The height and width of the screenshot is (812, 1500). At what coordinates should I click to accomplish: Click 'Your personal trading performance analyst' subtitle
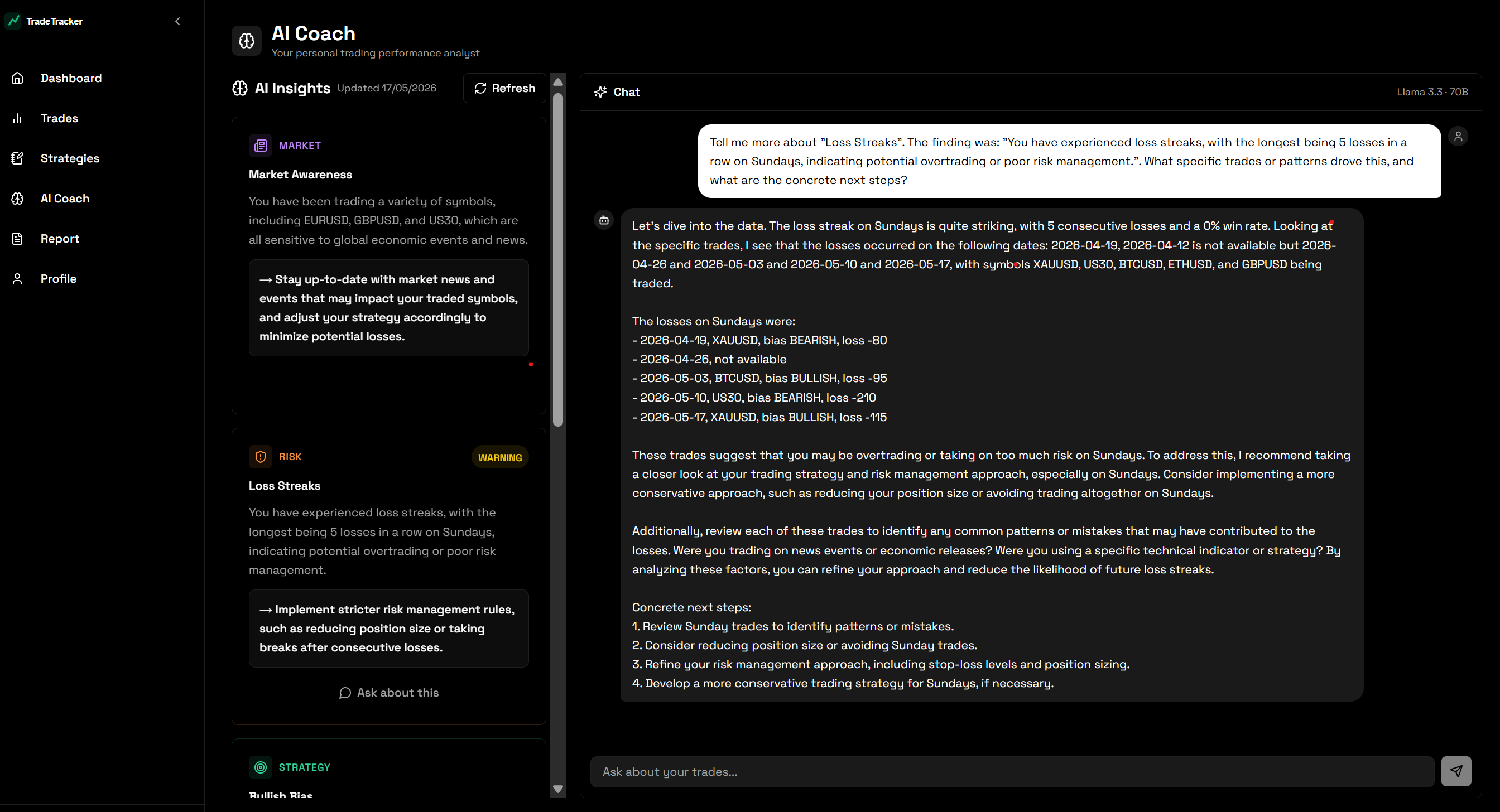pos(376,53)
